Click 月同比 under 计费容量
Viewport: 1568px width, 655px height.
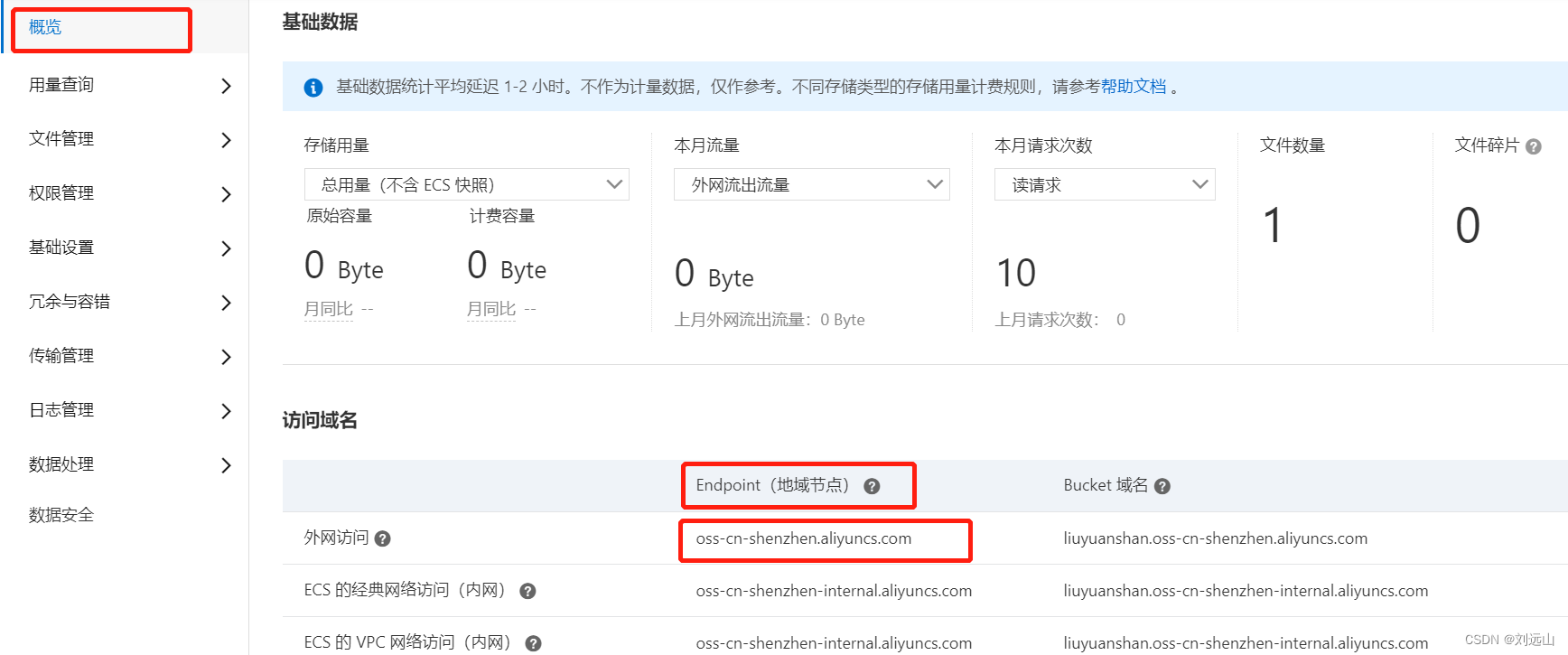(x=491, y=309)
